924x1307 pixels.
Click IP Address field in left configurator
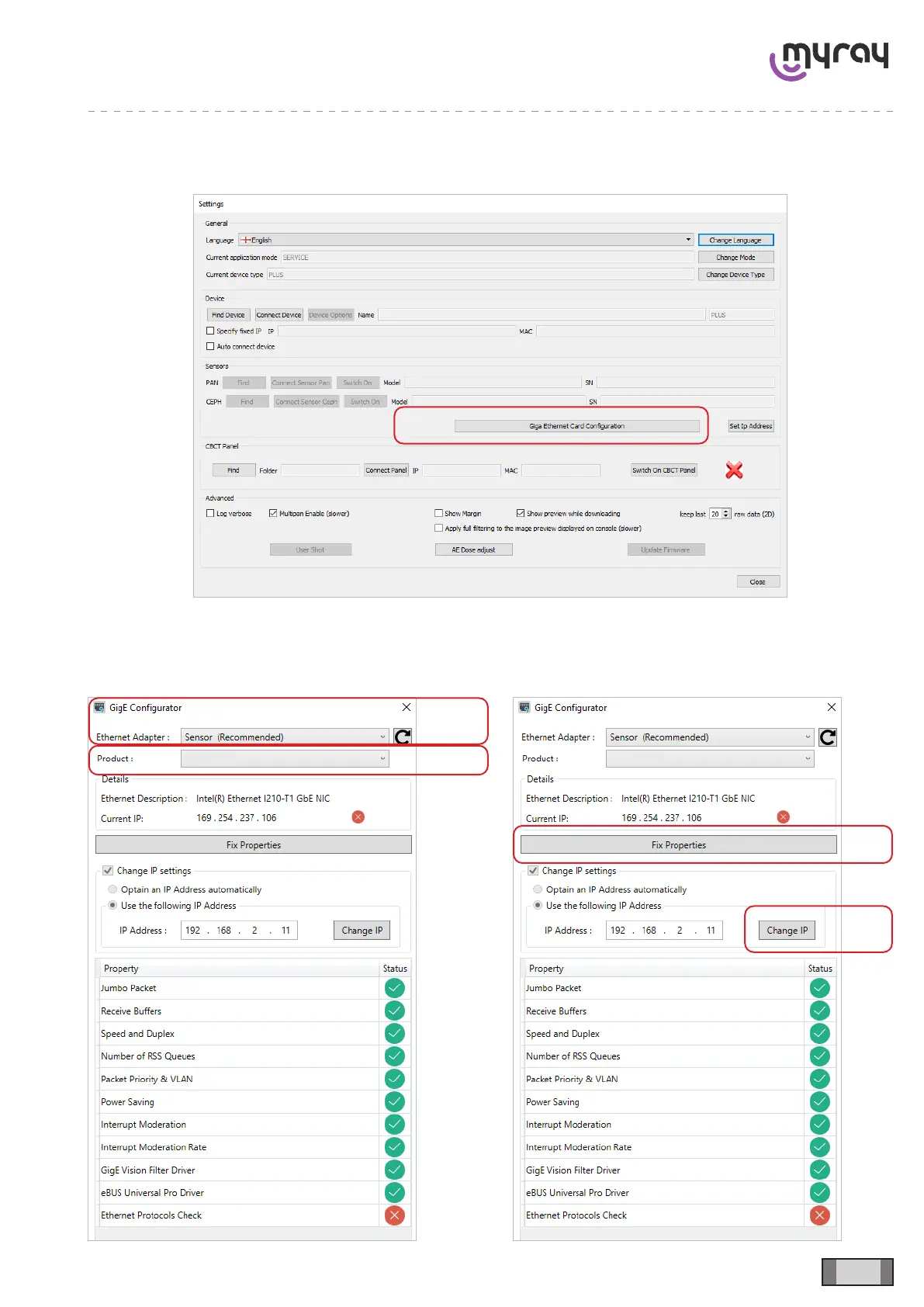pos(239,930)
